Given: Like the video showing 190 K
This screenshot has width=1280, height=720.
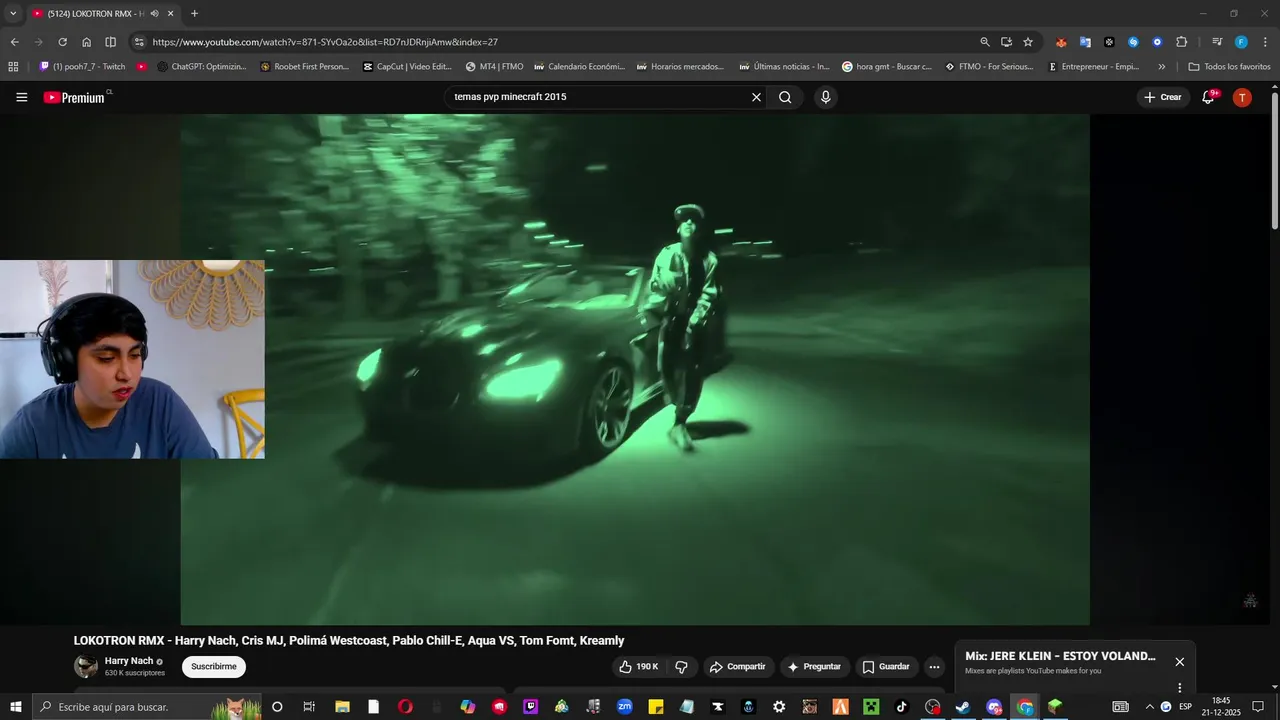Looking at the screenshot, I should click(x=639, y=667).
